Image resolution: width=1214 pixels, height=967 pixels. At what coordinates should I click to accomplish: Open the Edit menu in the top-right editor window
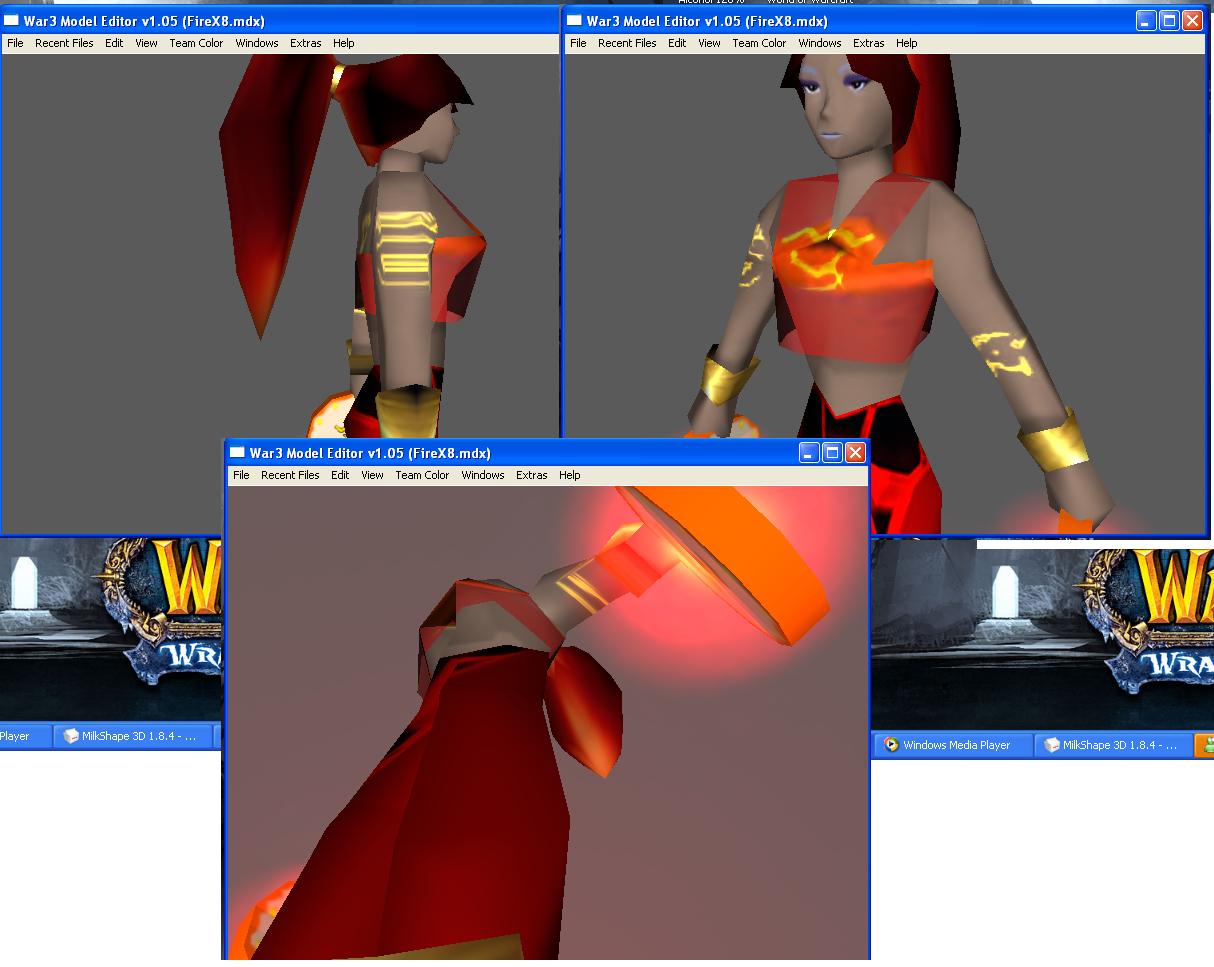coord(677,43)
